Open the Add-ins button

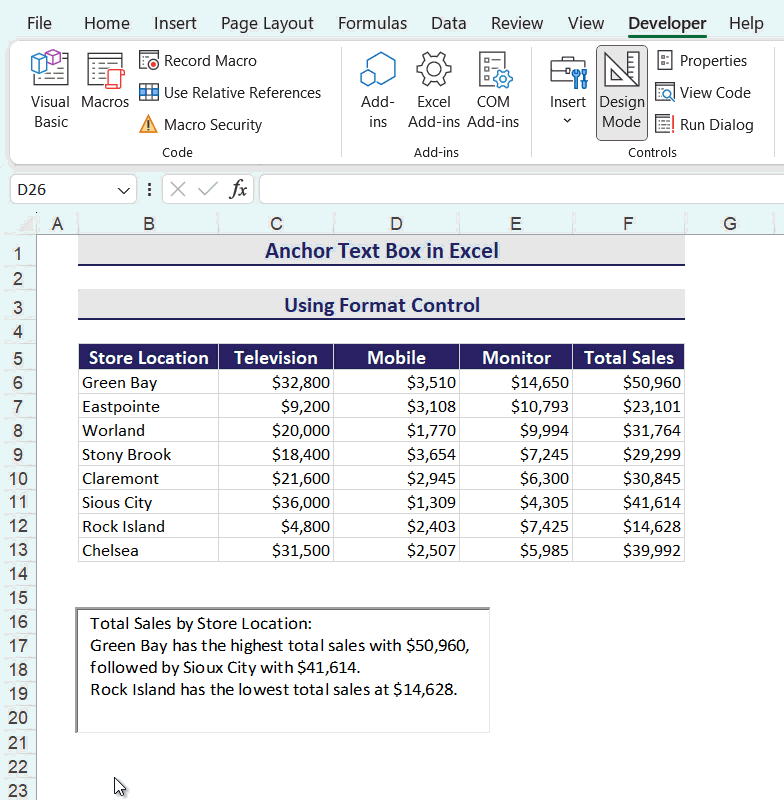coord(378,90)
